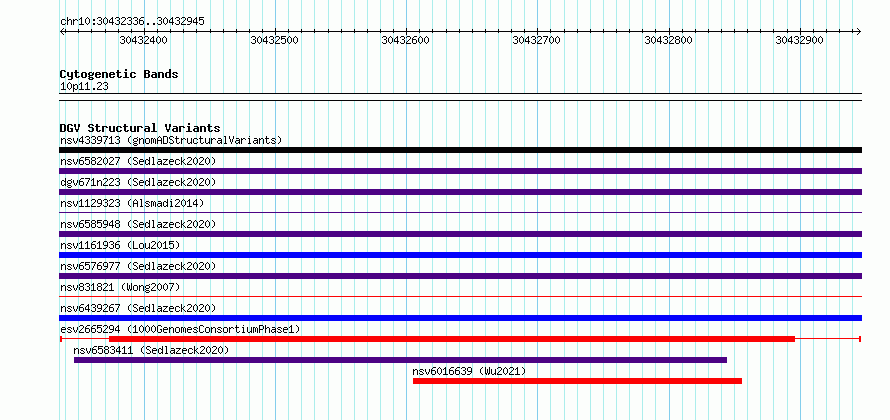The image size is (890, 420).
Task: Click ruler position 30432400
Action: pyautogui.click(x=144, y=40)
